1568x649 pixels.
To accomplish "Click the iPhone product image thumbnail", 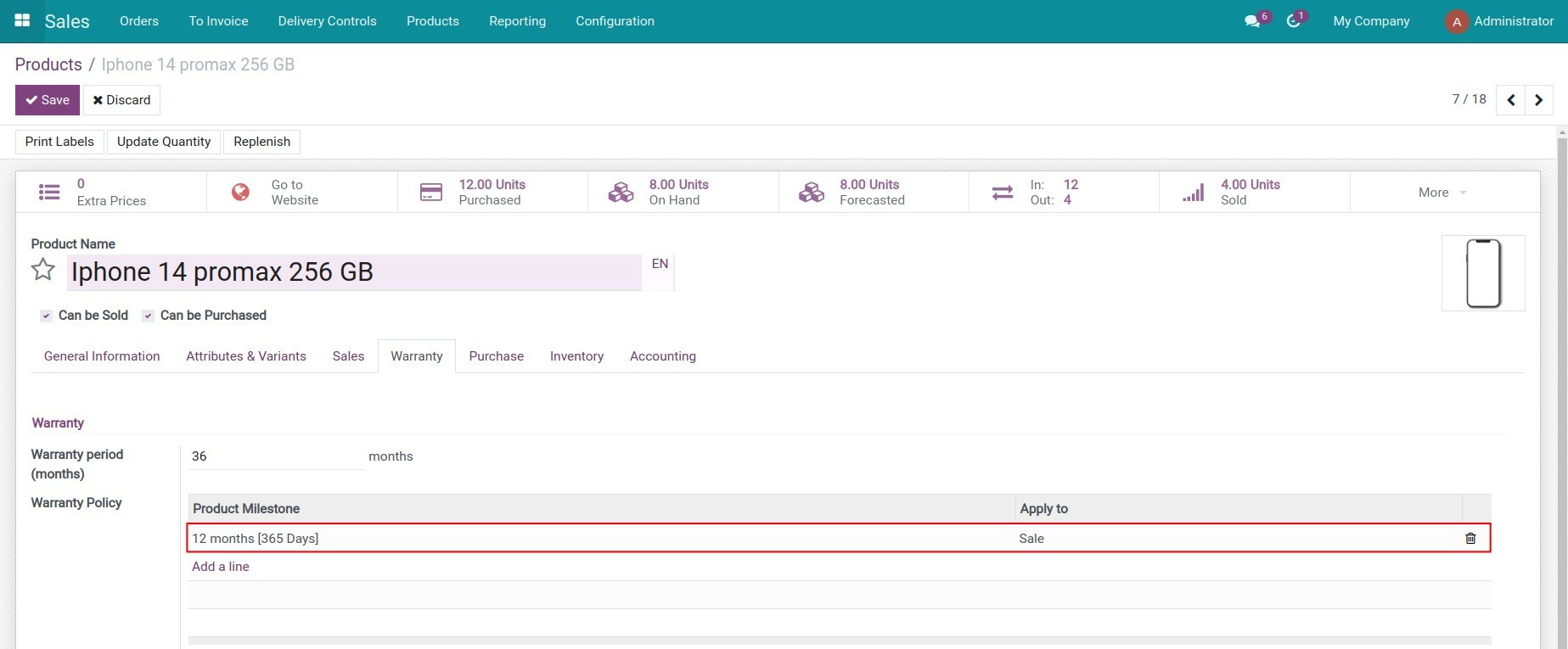I will [1482, 273].
